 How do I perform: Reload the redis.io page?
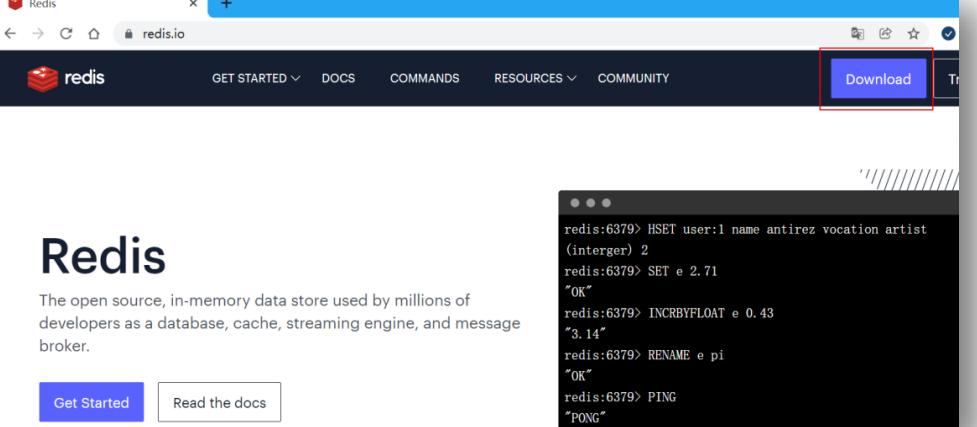click(x=66, y=34)
